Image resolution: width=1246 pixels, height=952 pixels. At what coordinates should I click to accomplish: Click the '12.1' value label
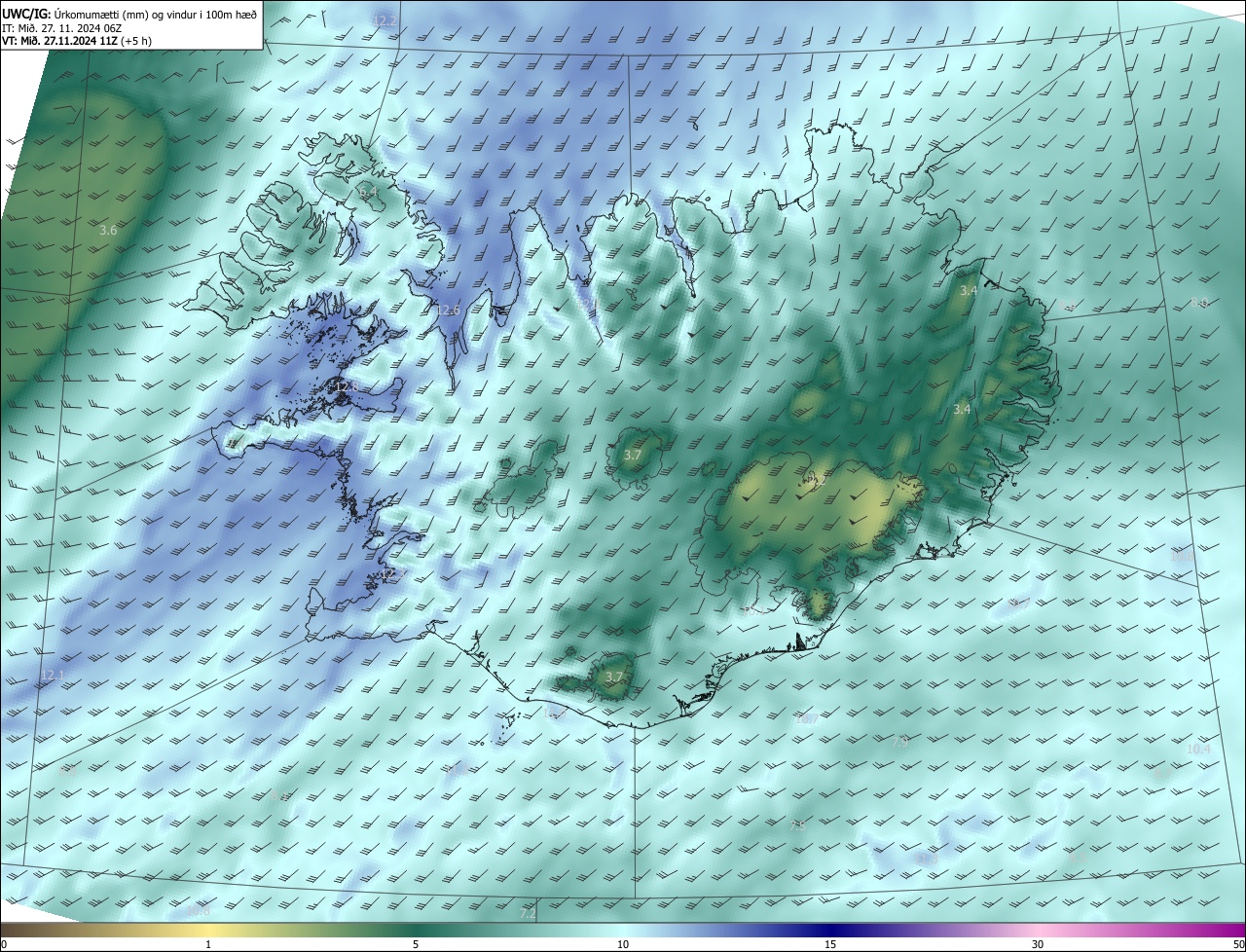tap(53, 676)
